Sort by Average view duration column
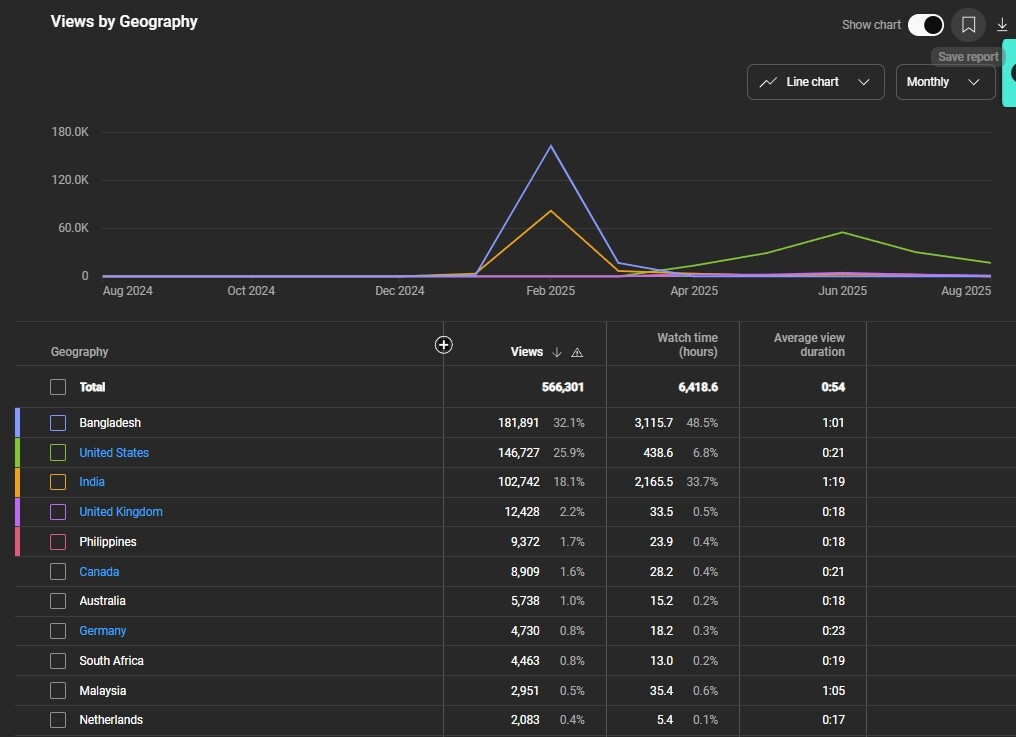This screenshot has width=1016, height=737. (x=809, y=345)
